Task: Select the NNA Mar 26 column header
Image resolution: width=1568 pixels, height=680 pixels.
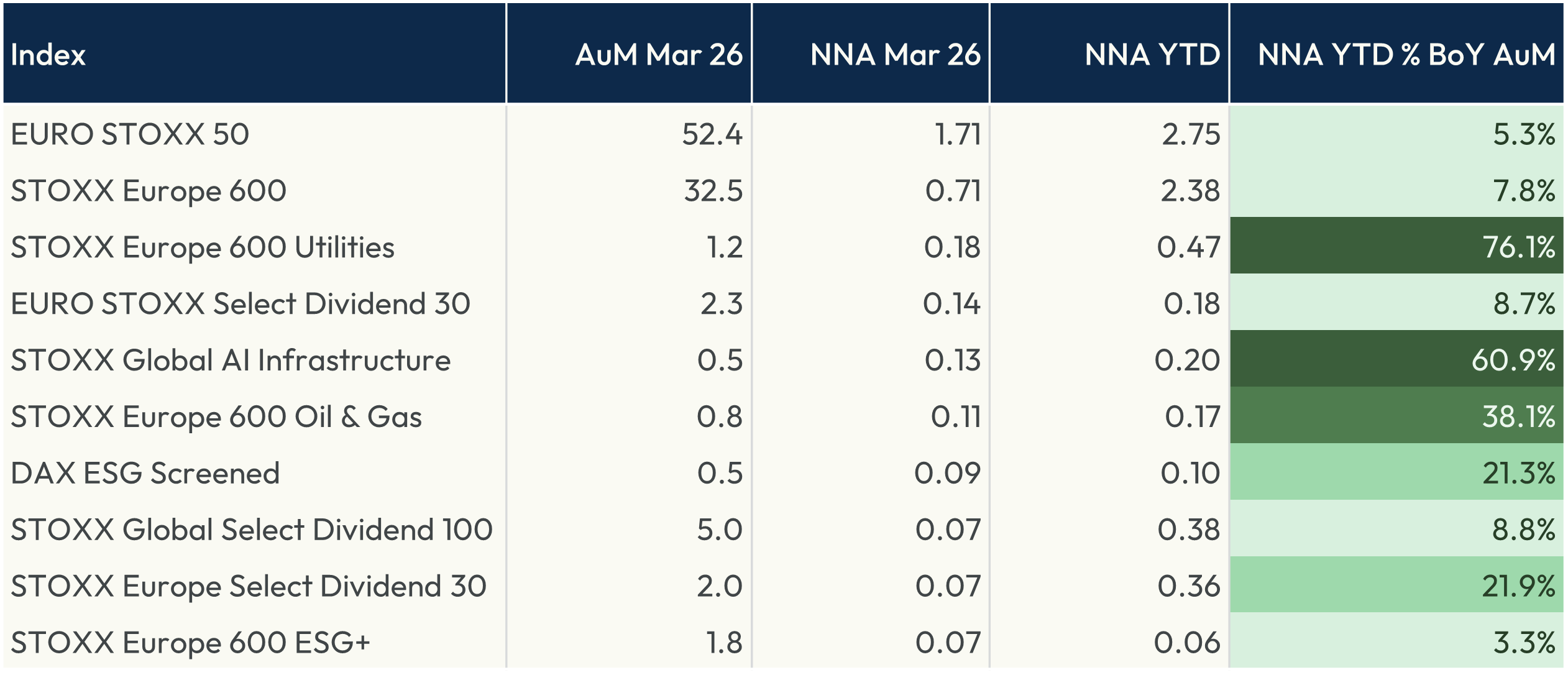Action: (x=895, y=55)
